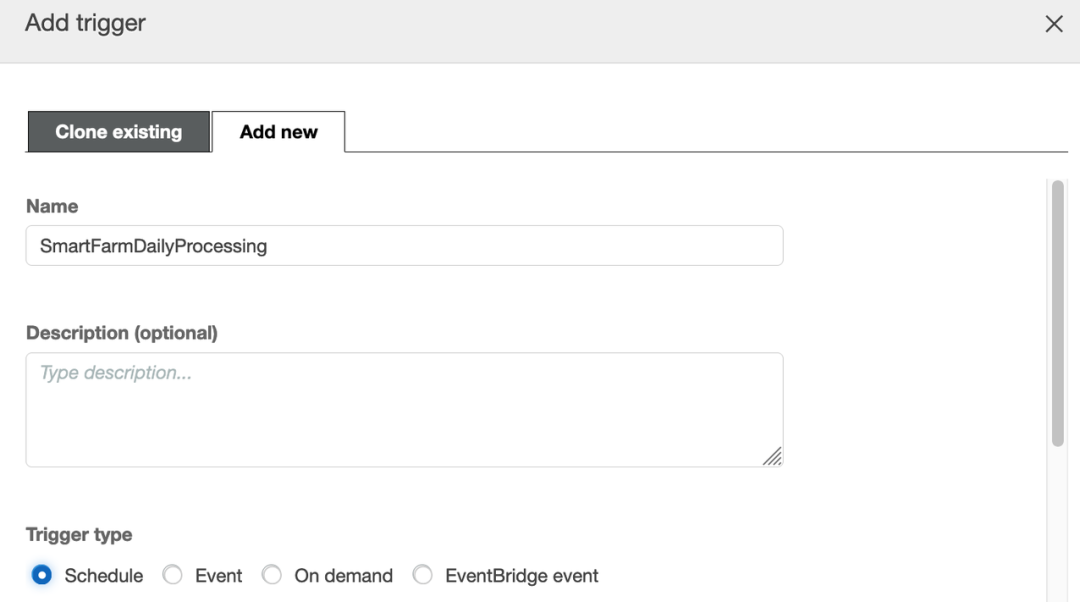Click the Name field label
Screen dimensions: 1080x602
click(52, 206)
